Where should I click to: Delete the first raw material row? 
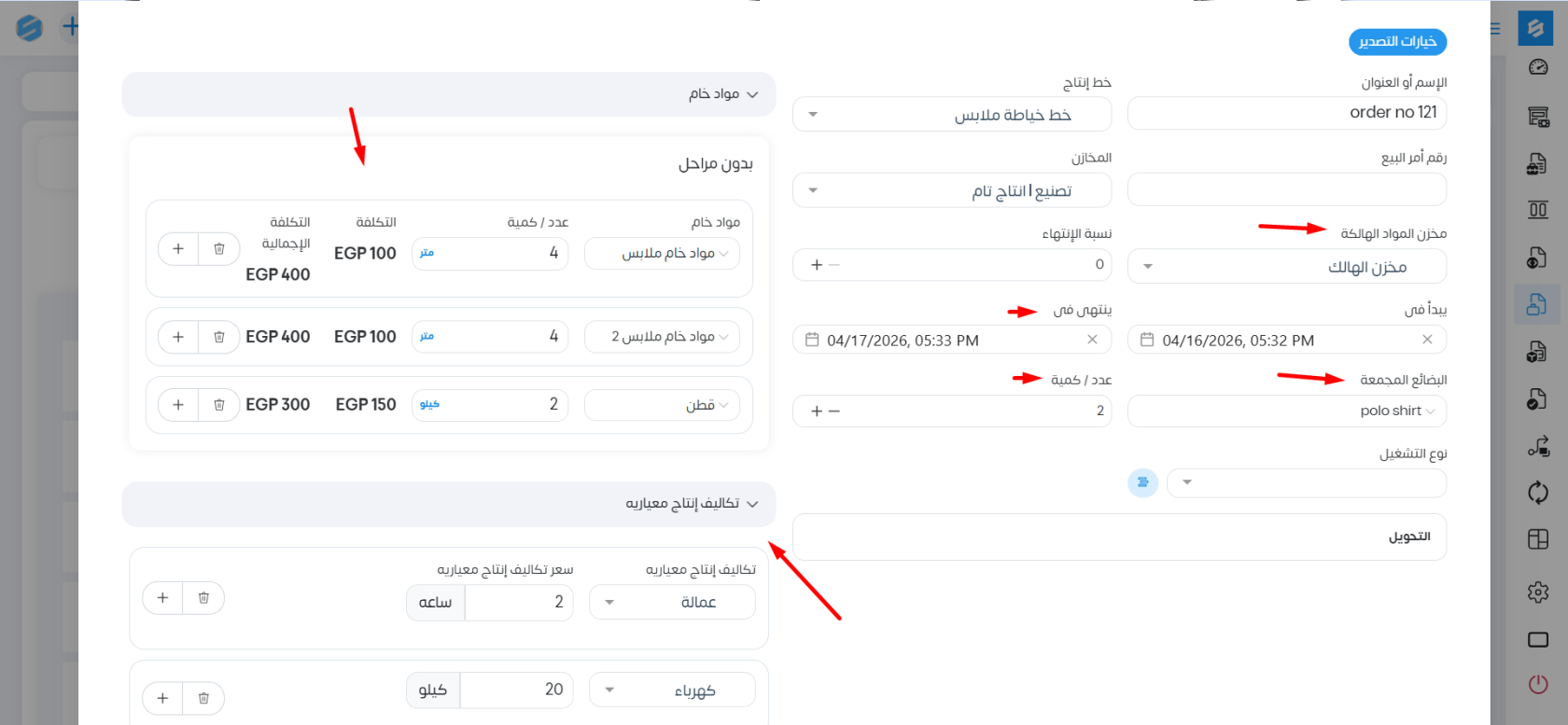click(x=219, y=249)
